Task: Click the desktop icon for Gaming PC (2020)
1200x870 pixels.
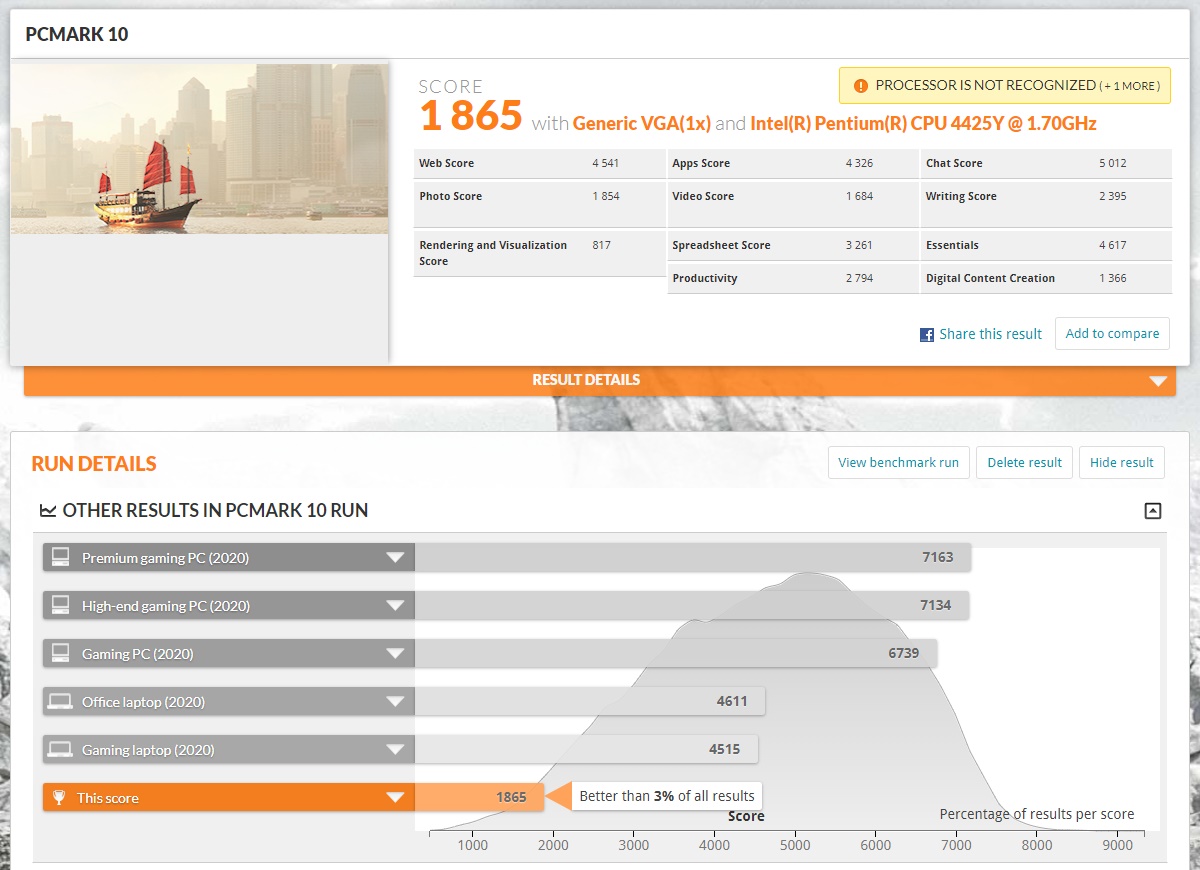Action: click(61, 653)
